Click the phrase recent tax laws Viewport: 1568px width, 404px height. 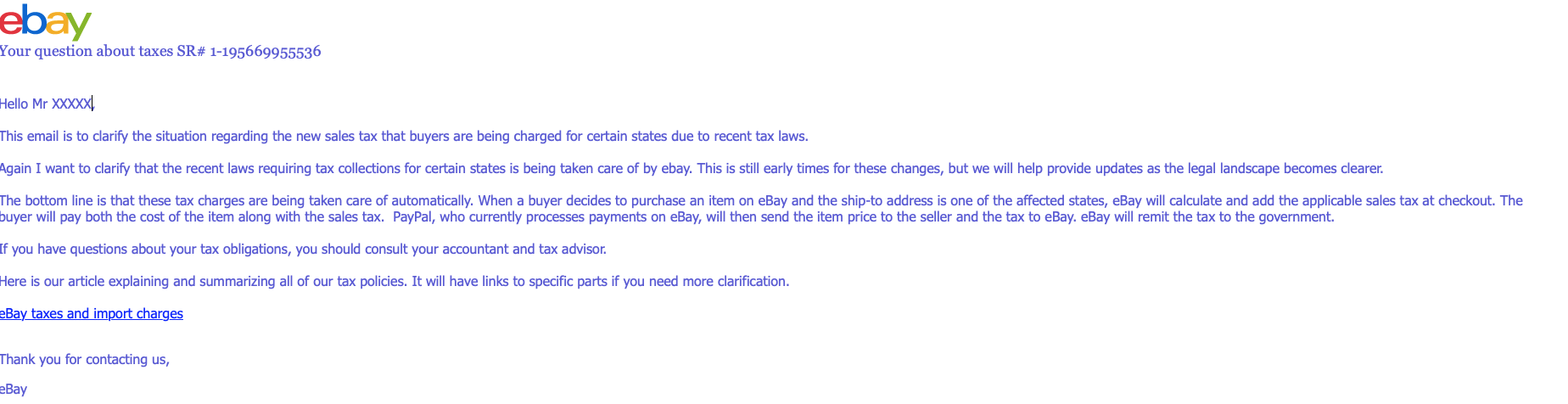coord(760,137)
